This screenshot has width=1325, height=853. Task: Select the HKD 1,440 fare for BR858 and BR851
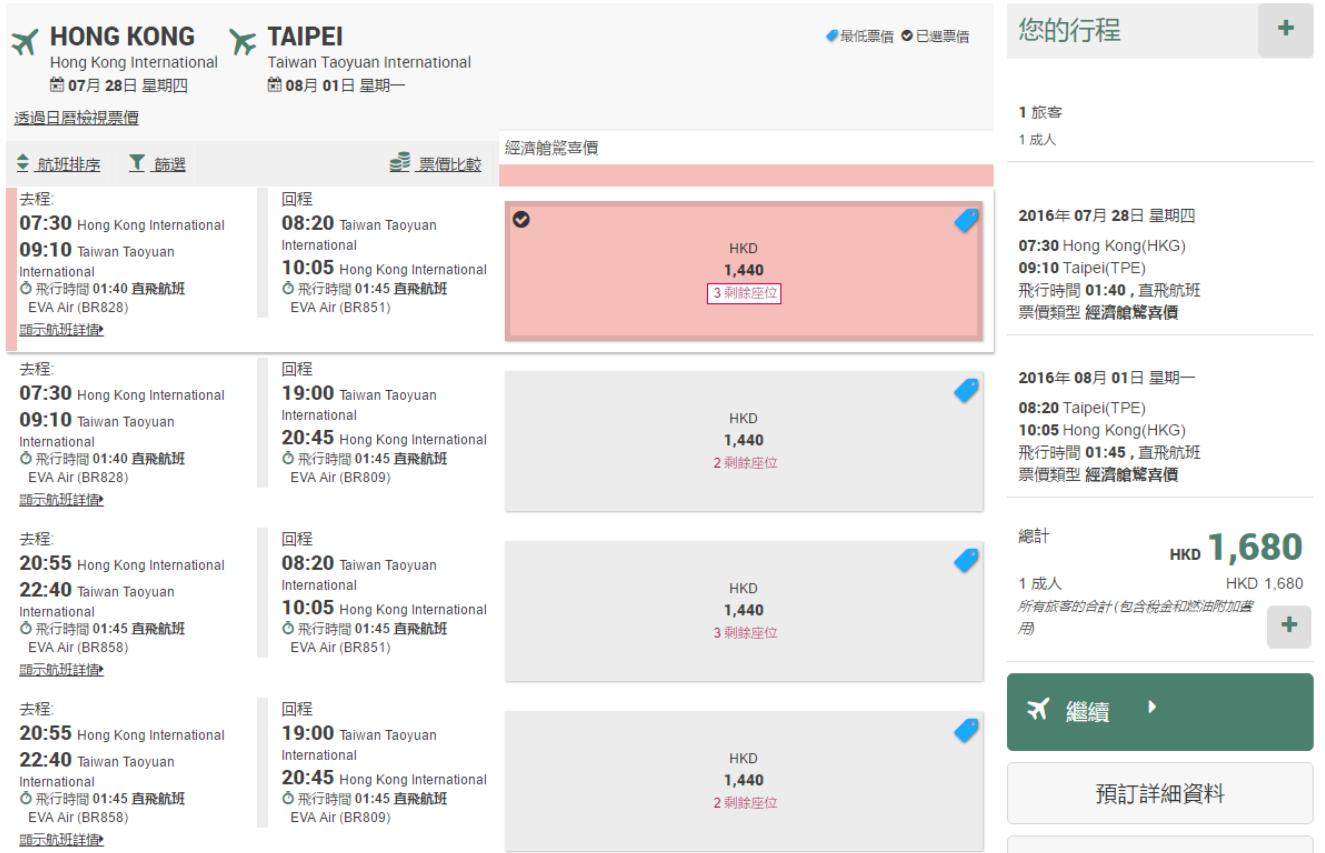[743, 611]
